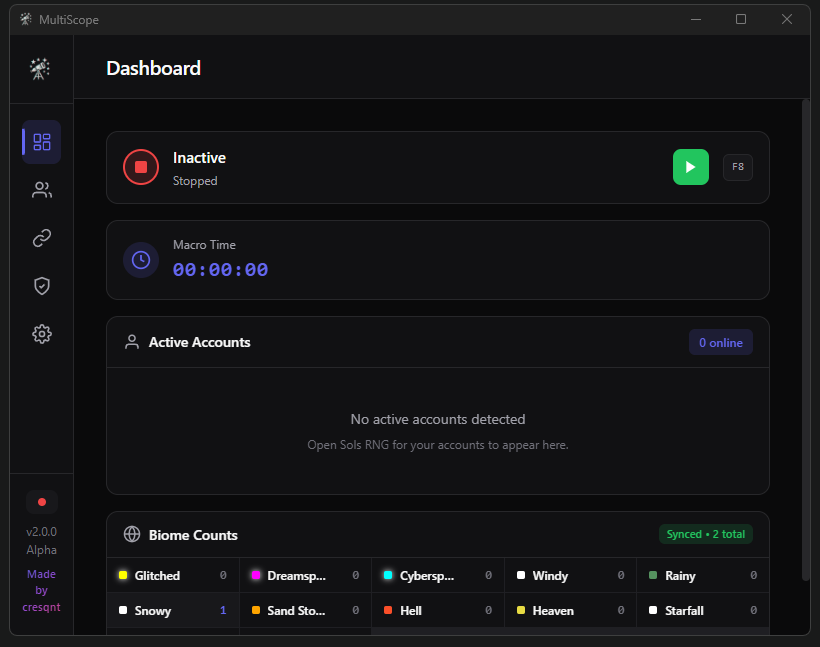Click the red stop icon beside Inactive
Viewport: 820px width, 647px height.
click(x=141, y=167)
